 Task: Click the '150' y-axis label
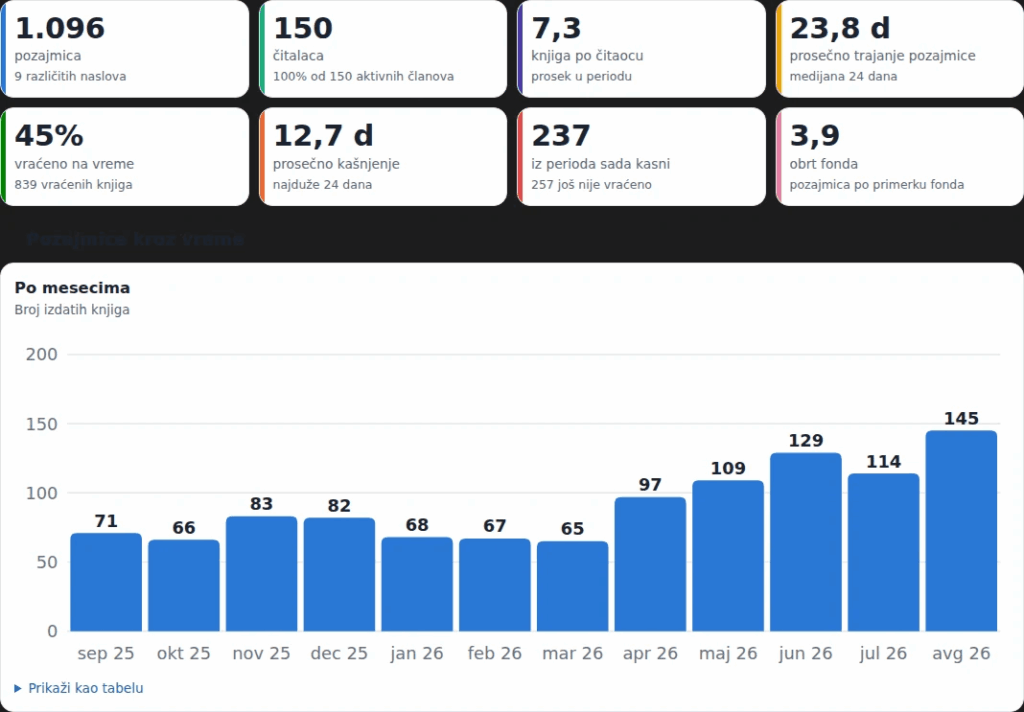point(42,424)
